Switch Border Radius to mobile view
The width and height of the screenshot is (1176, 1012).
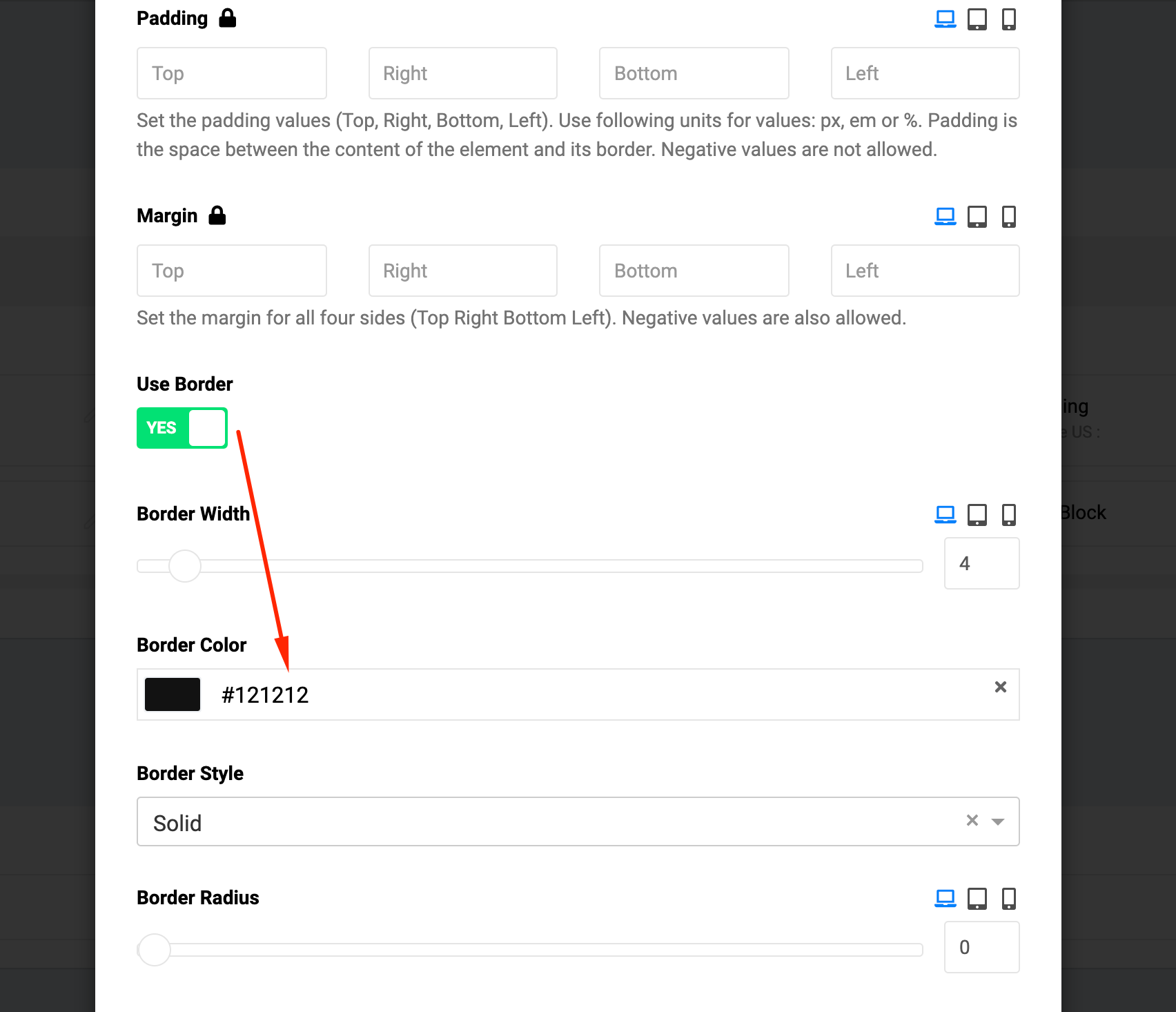pyautogui.click(x=1008, y=899)
